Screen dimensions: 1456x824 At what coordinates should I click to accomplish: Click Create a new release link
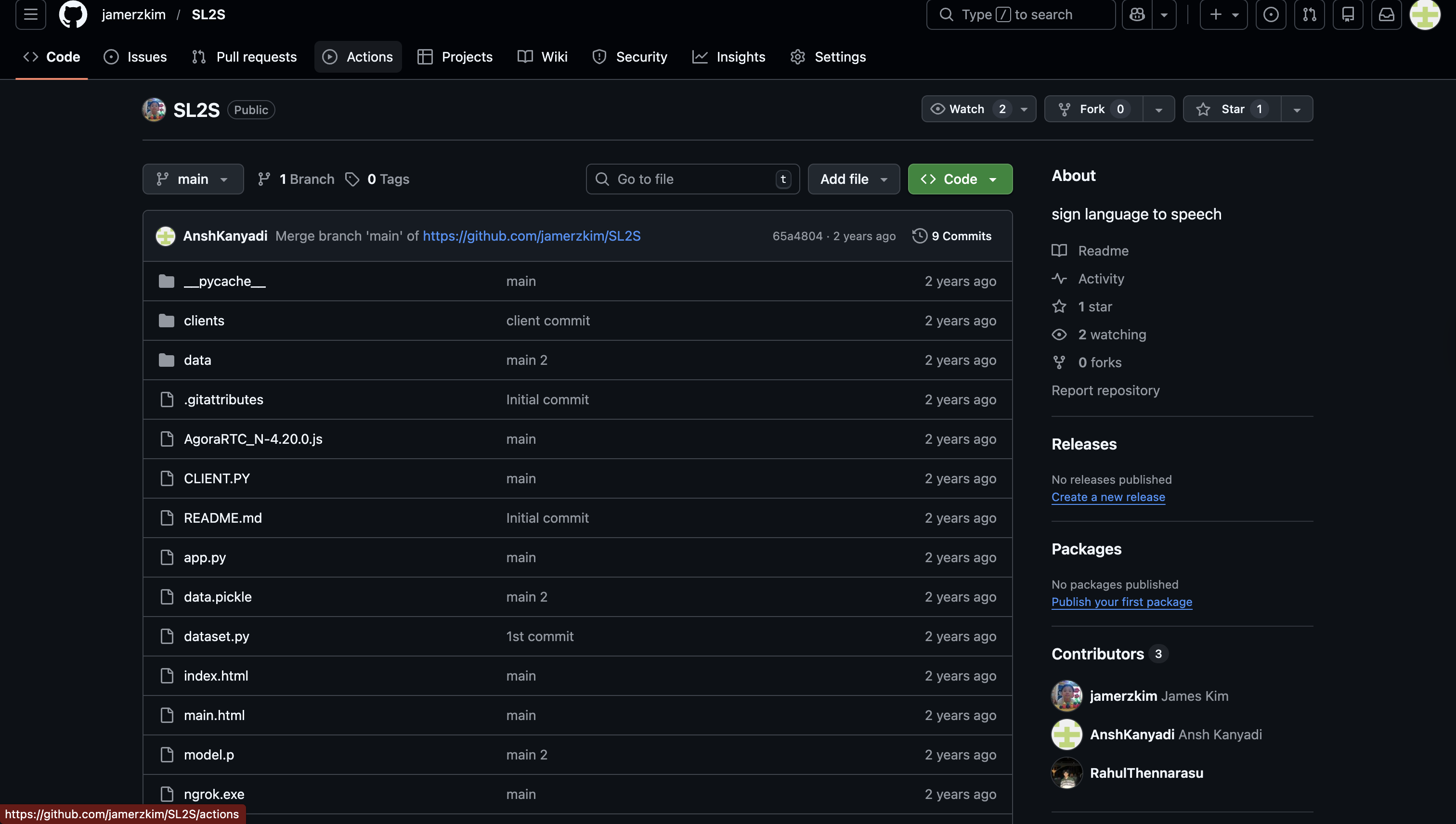[x=1108, y=497]
